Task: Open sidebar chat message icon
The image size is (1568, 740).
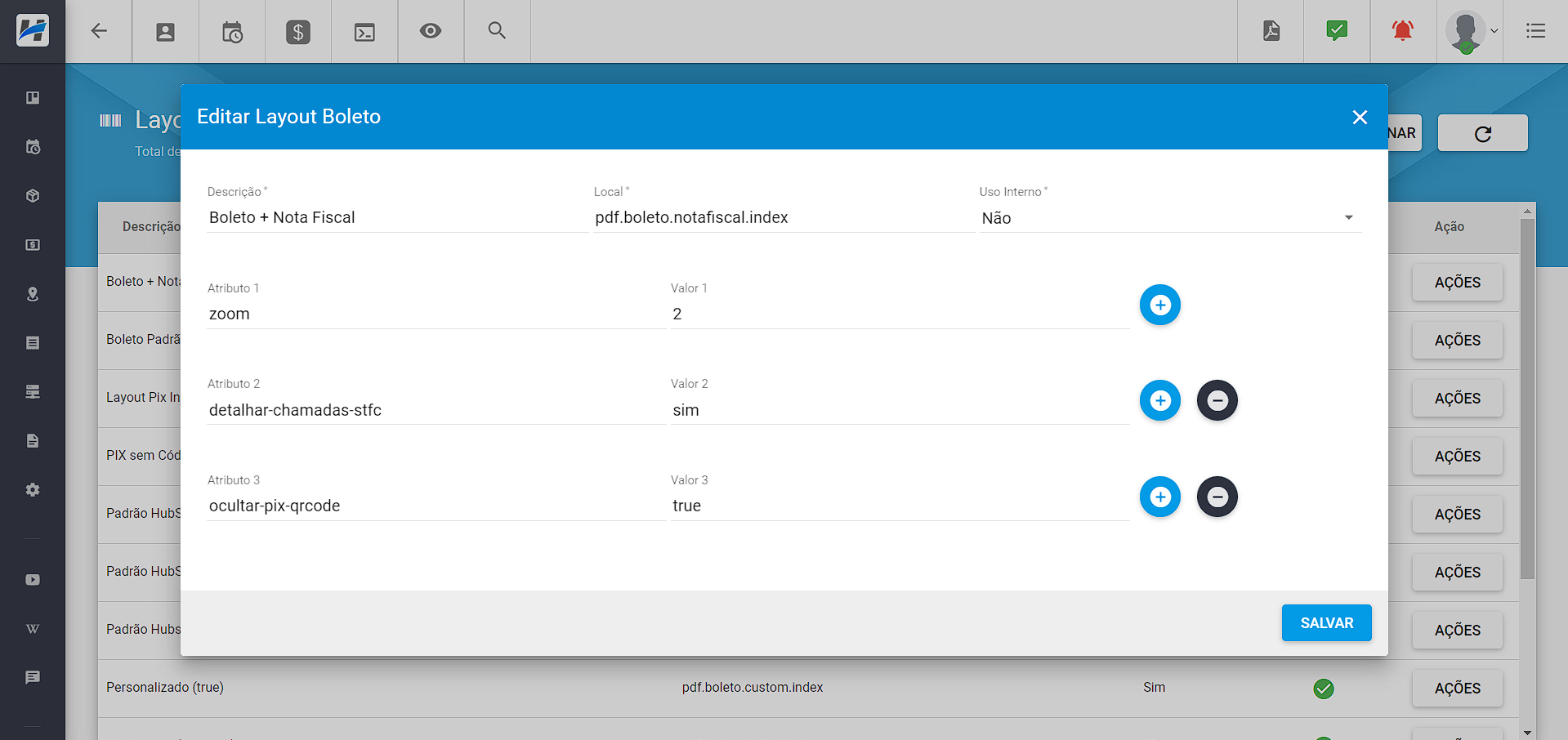Action: [33, 678]
